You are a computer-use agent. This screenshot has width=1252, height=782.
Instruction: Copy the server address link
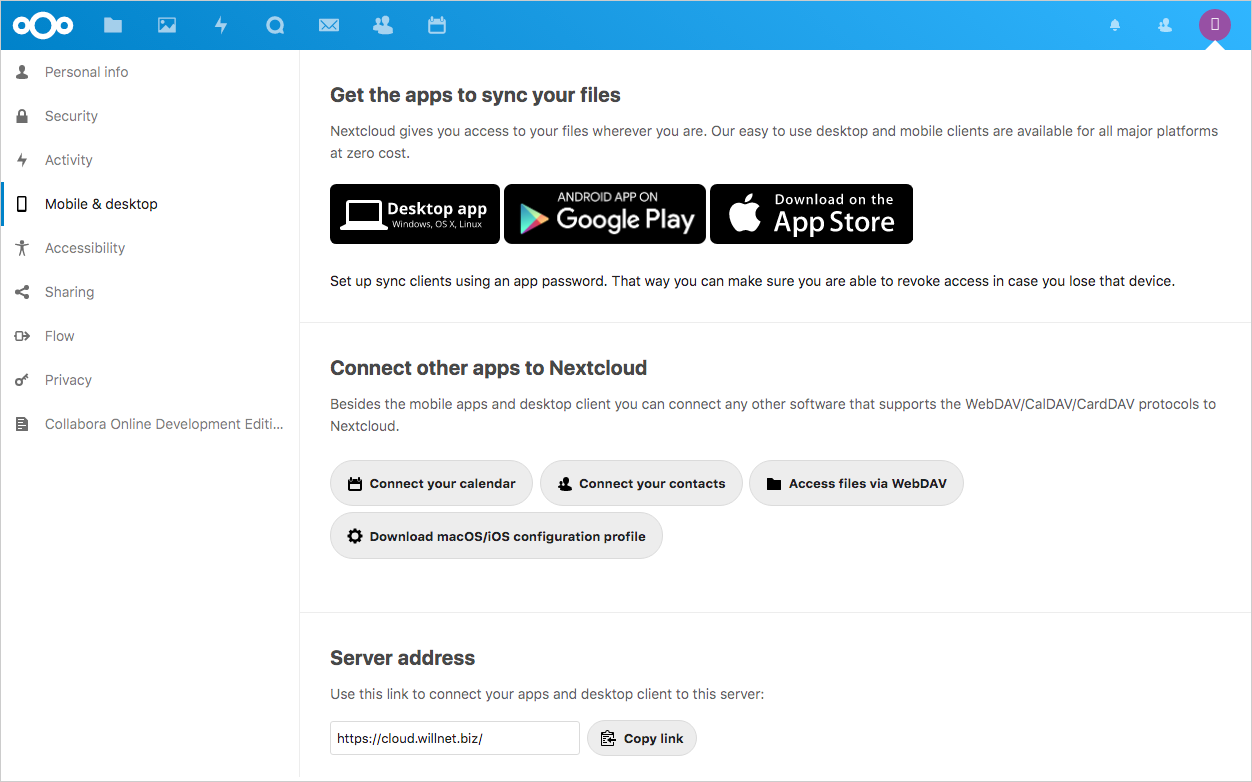(x=642, y=739)
